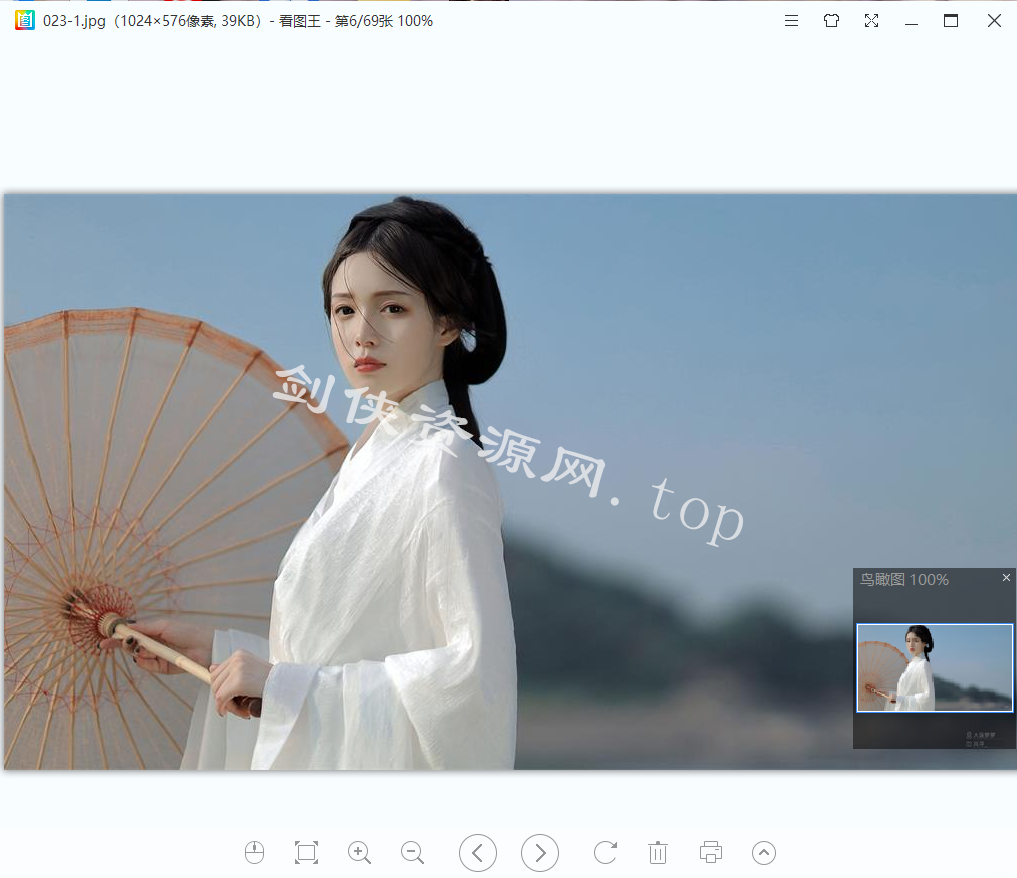Screen dimensions: 1017x878
Task: Print the current image
Action: click(x=711, y=853)
